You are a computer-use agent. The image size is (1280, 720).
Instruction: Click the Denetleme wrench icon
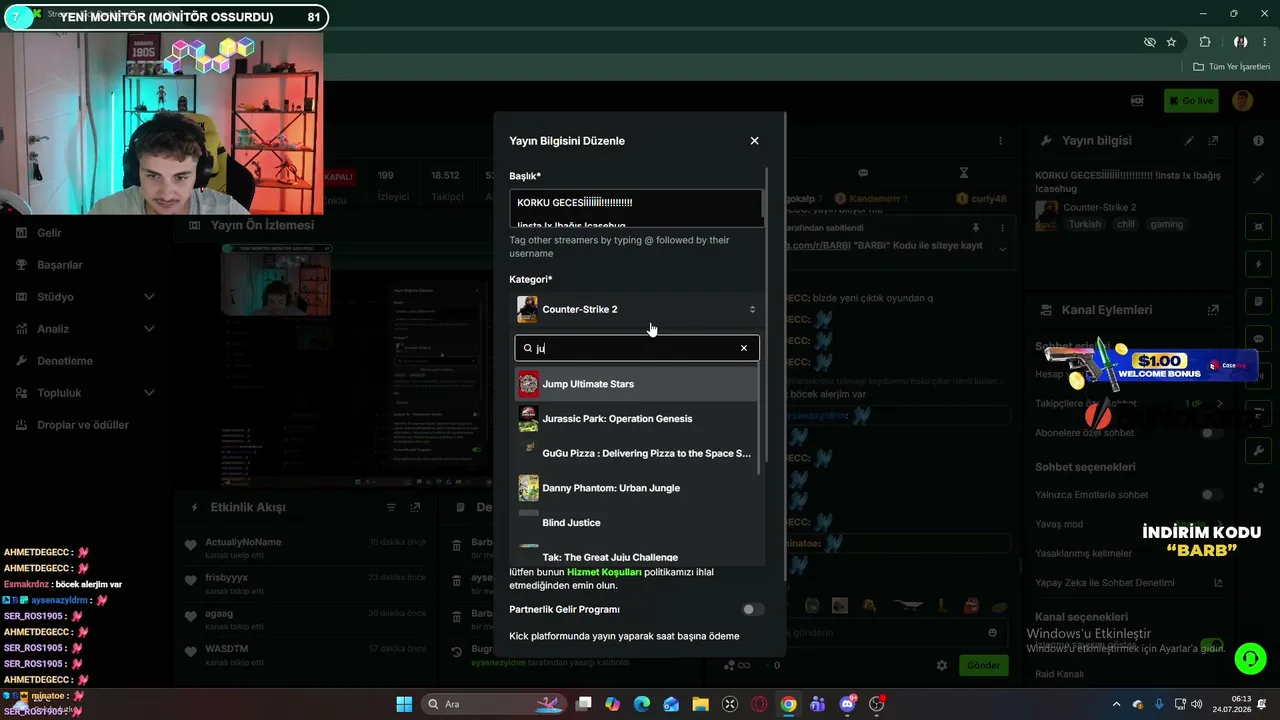click(22, 361)
